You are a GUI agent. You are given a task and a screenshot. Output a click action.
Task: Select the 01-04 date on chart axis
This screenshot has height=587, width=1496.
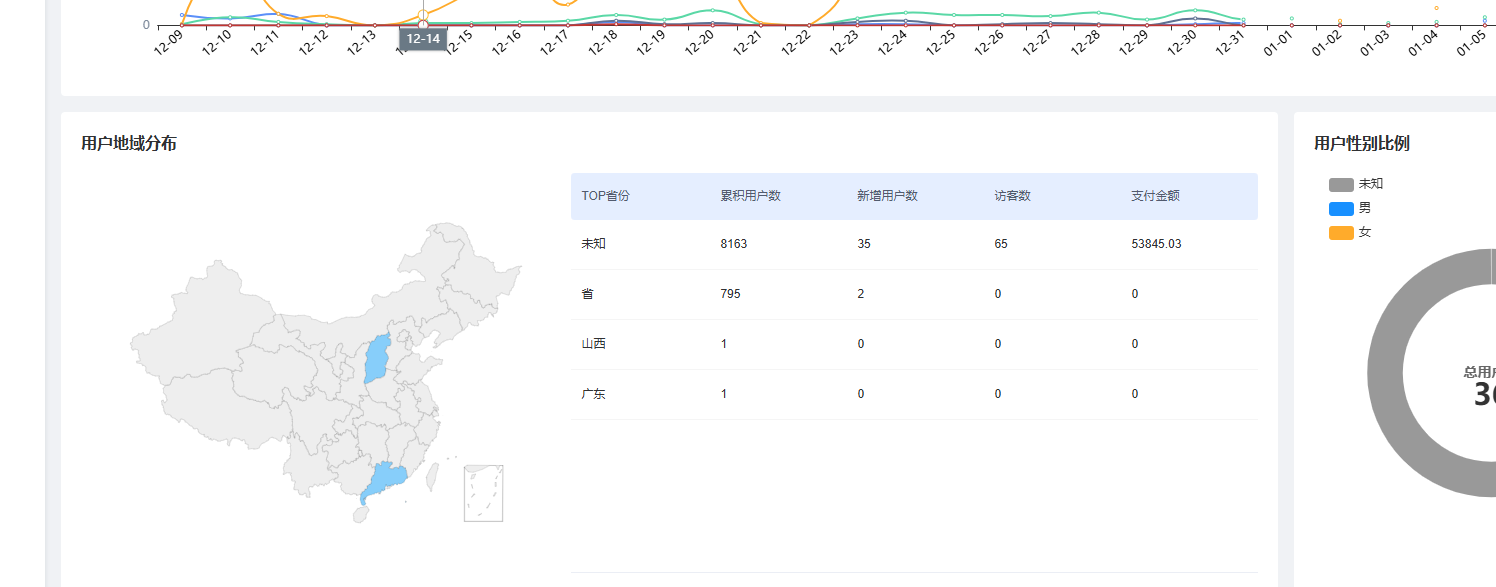(x=1423, y=44)
